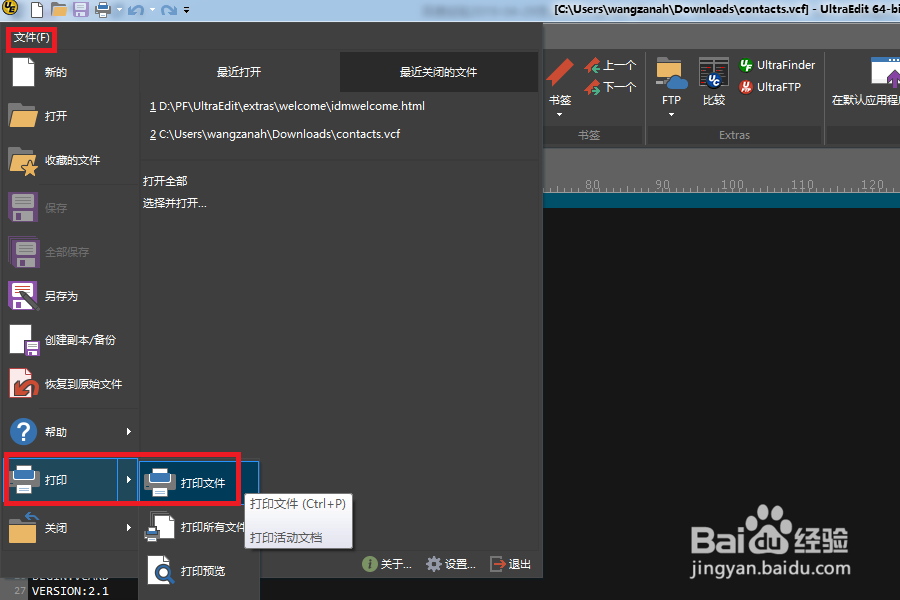
Task: Click the column ruler at mark 100
Action: 732,185
